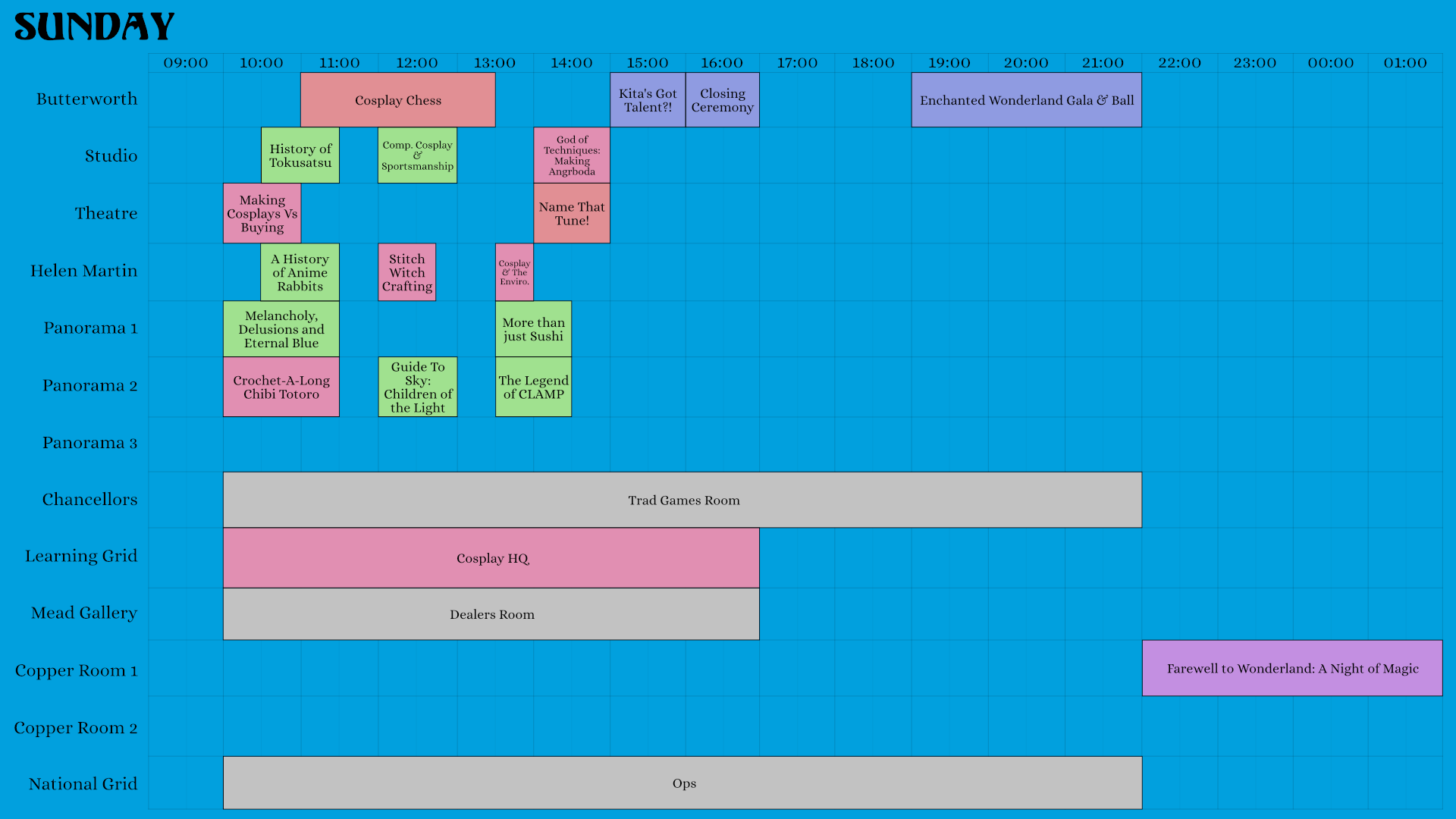Viewport: 1456px width, 819px height.
Task: Click the Panorama 2 room label
Action: click(x=90, y=385)
